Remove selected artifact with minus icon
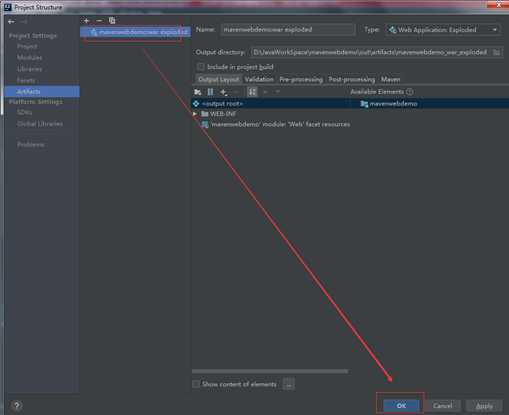The height and width of the screenshot is (415, 509). tap(99, 21)
